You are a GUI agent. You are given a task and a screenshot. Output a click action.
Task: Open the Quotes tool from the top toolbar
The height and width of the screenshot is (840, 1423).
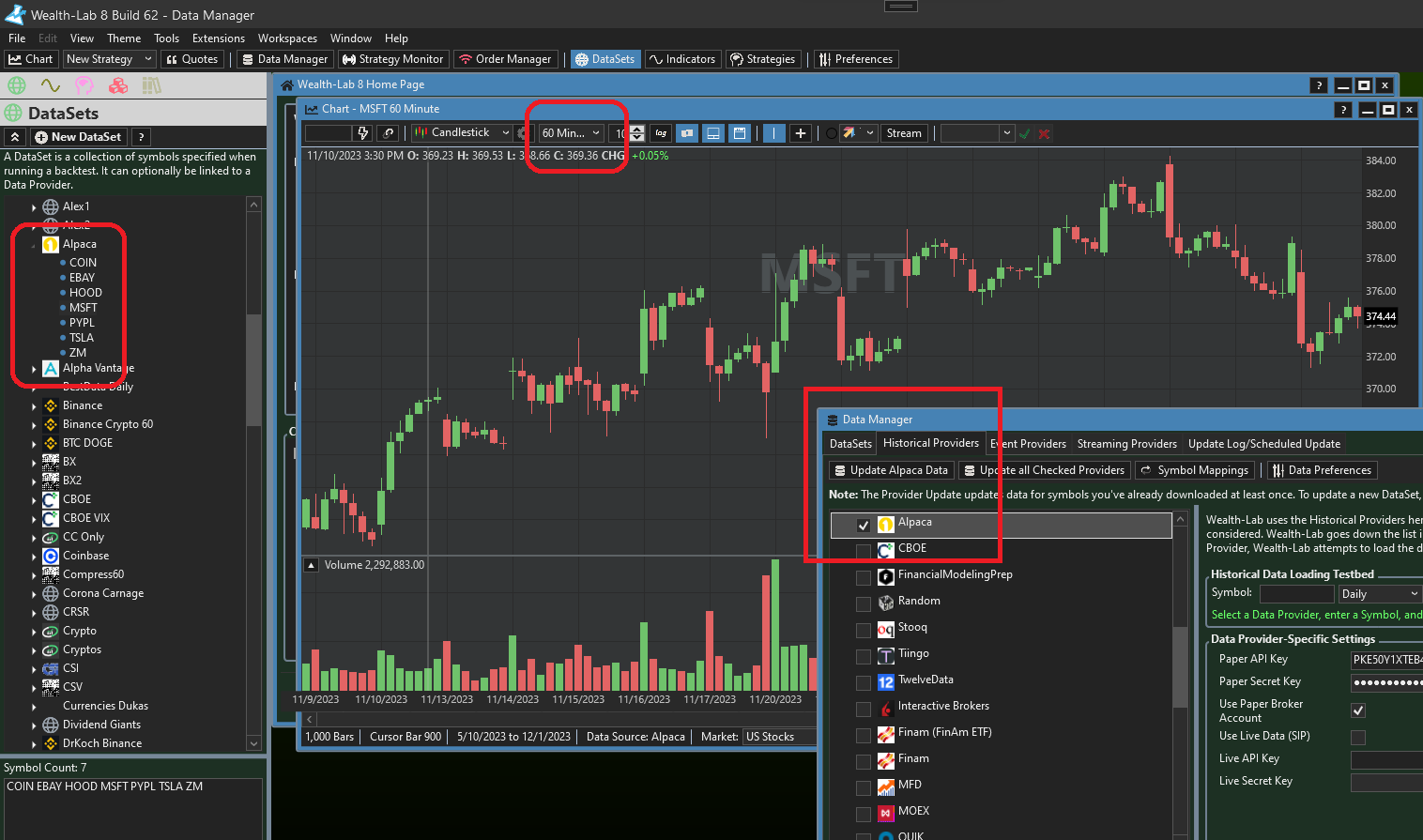click(191, 58)
